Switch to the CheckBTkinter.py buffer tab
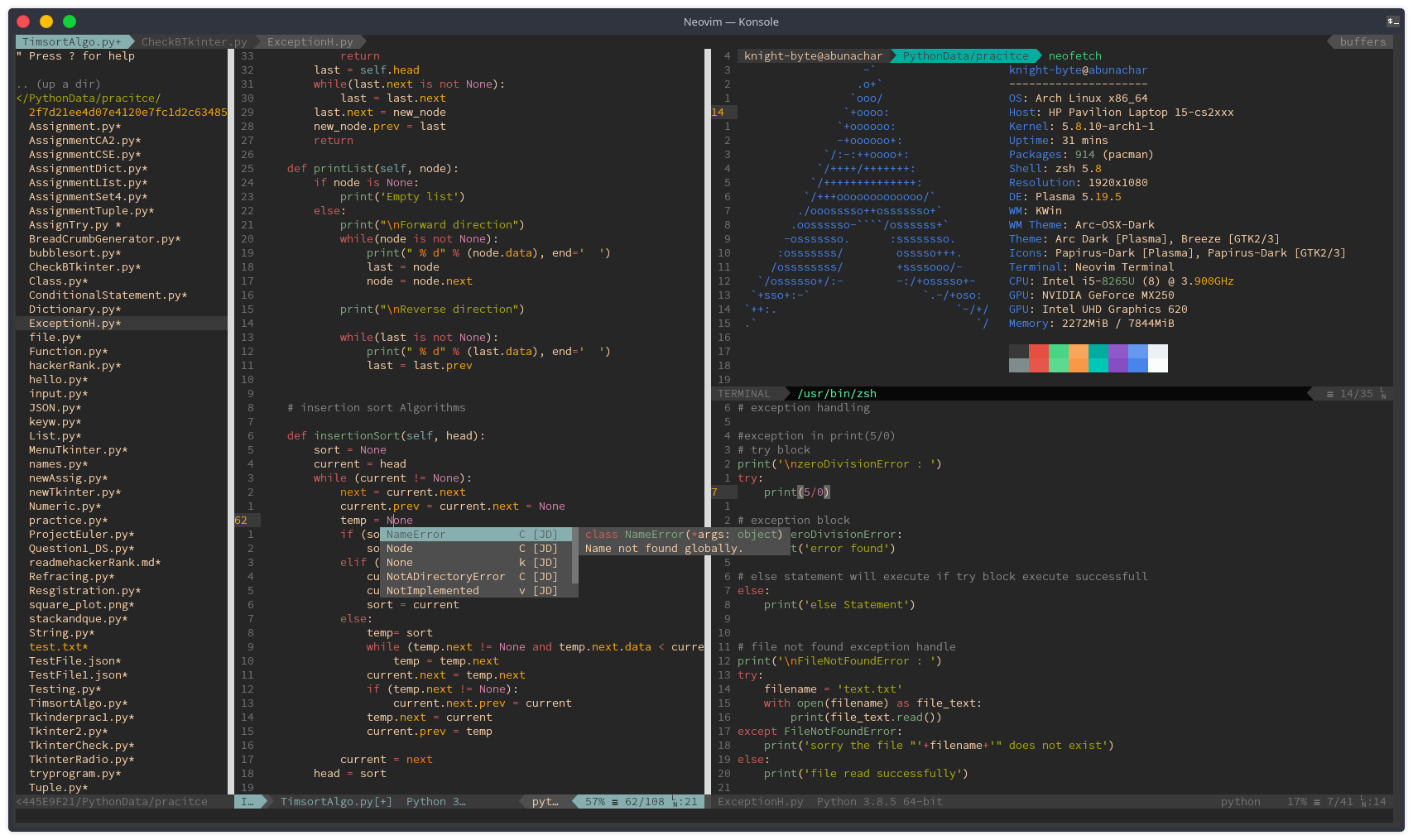The width and height of the screenshot is (1413, 840). pyautogui.click(x=194, y=41)
